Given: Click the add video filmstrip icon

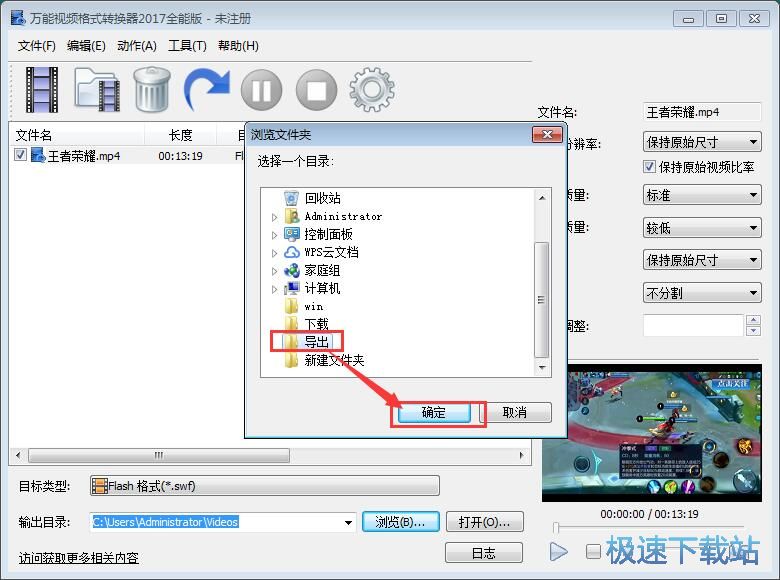Looking at the screenshot, I should [x=42, y=90].
